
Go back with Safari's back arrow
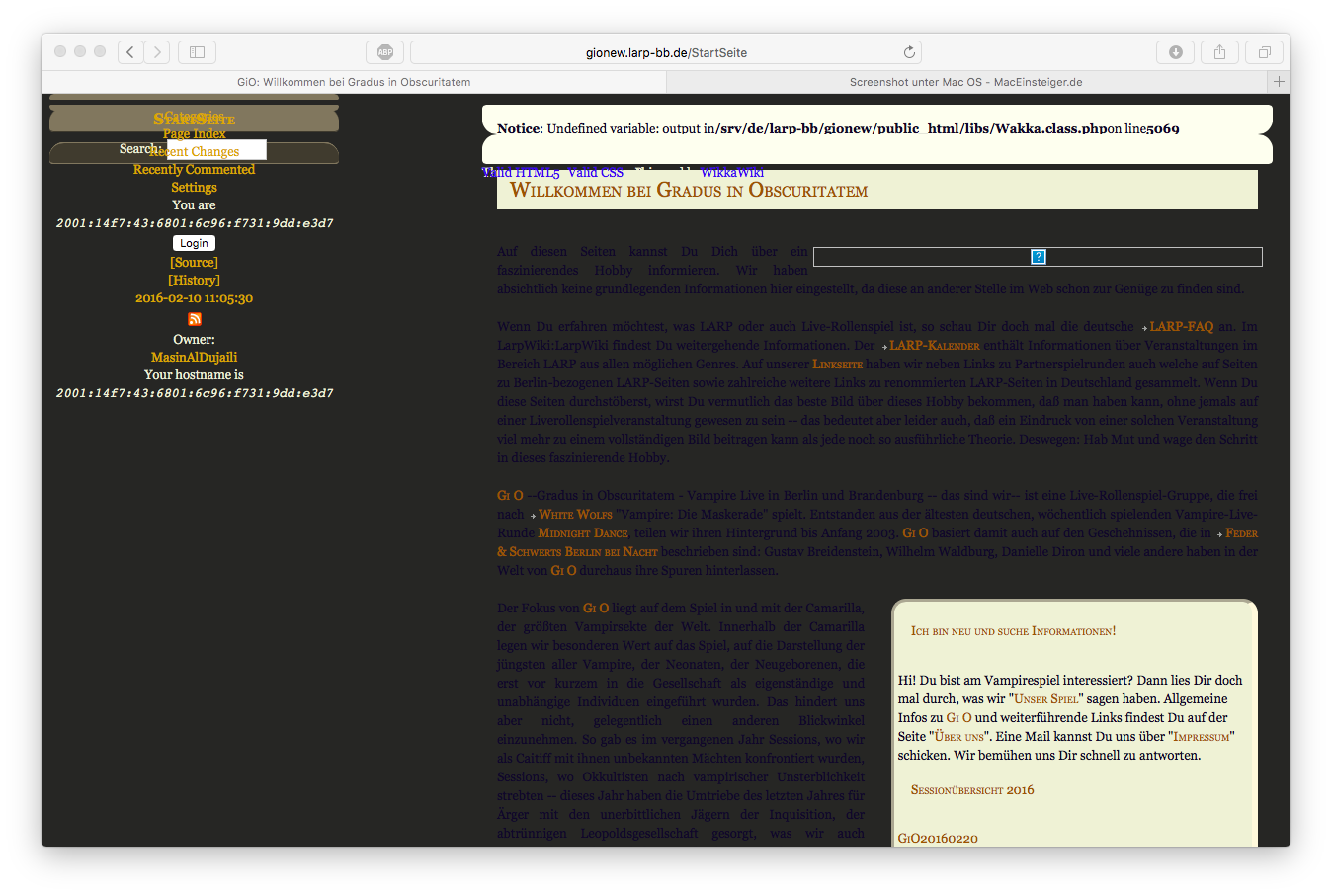[x=130, y=52]
